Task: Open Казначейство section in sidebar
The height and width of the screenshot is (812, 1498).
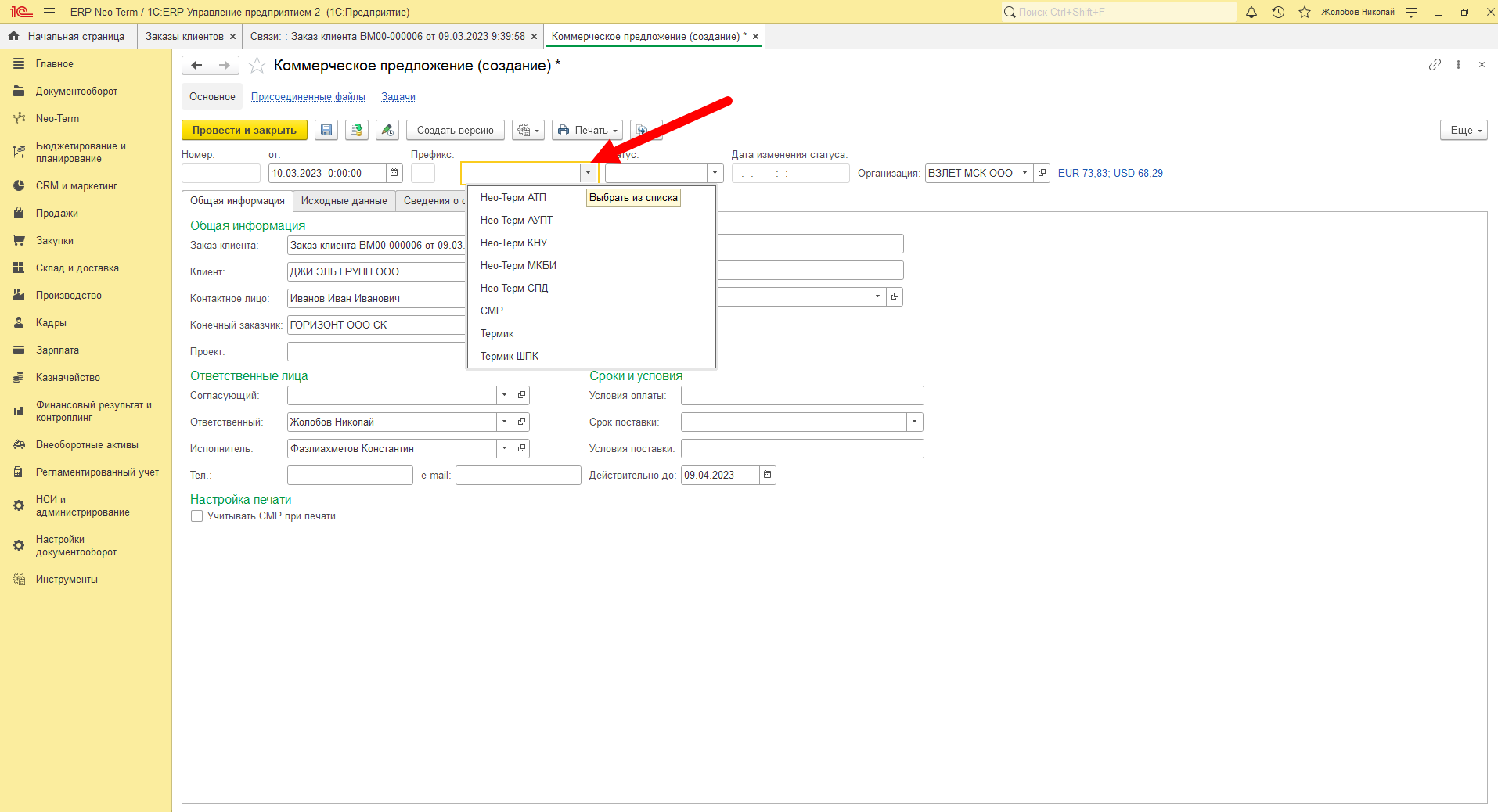Action: tap(68, 378)
